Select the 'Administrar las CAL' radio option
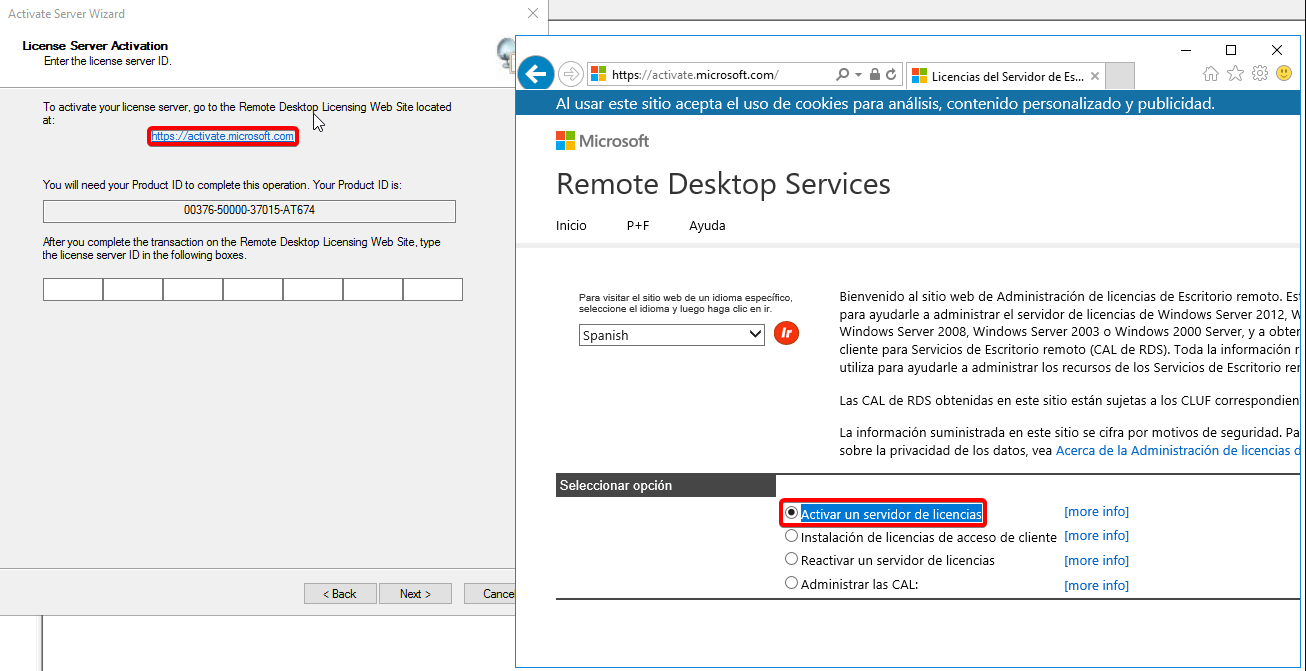The image size is (1306, 671). [x=792, y=584]
